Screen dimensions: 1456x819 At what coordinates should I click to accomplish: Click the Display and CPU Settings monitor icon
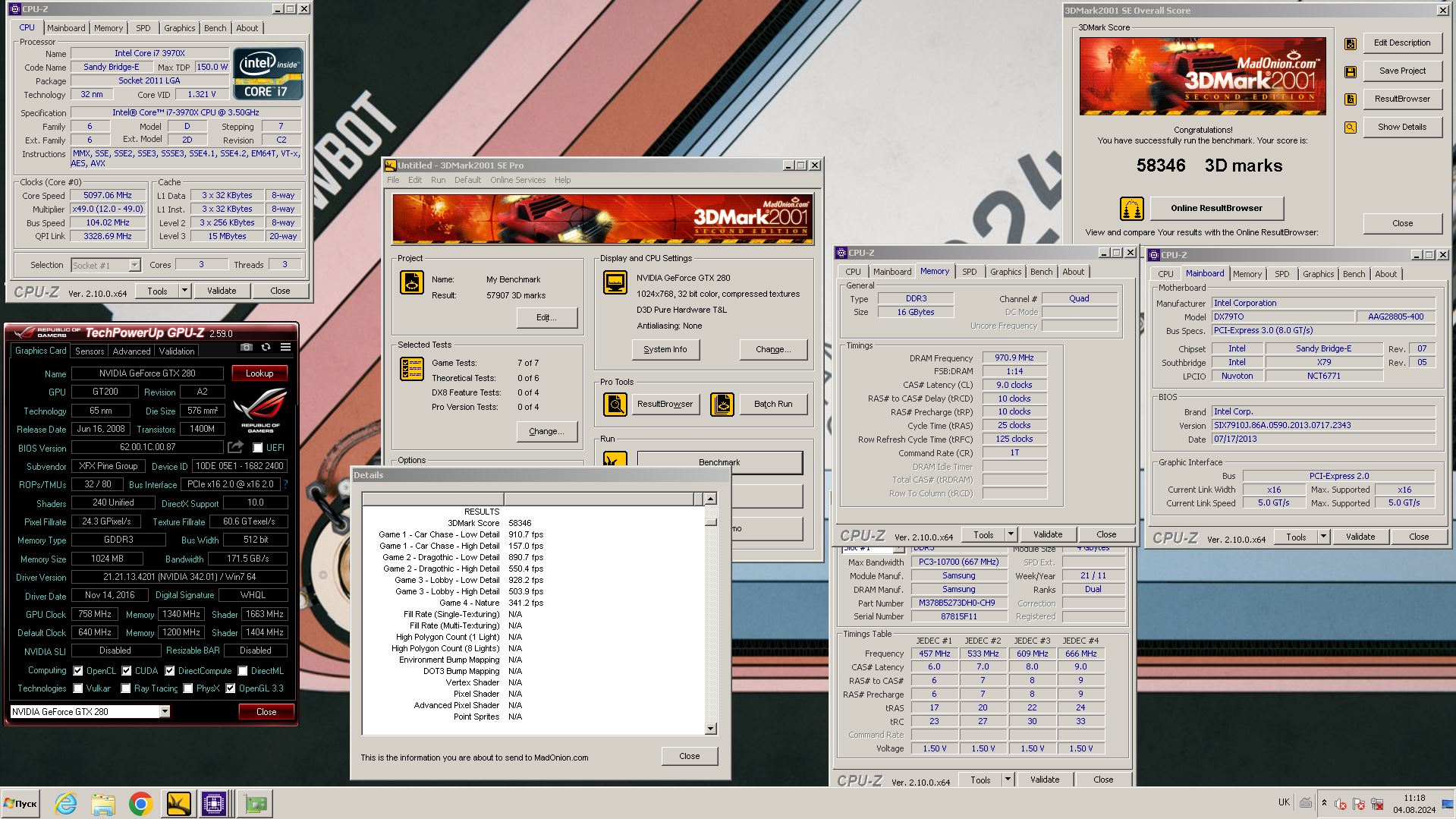point(615,282)
